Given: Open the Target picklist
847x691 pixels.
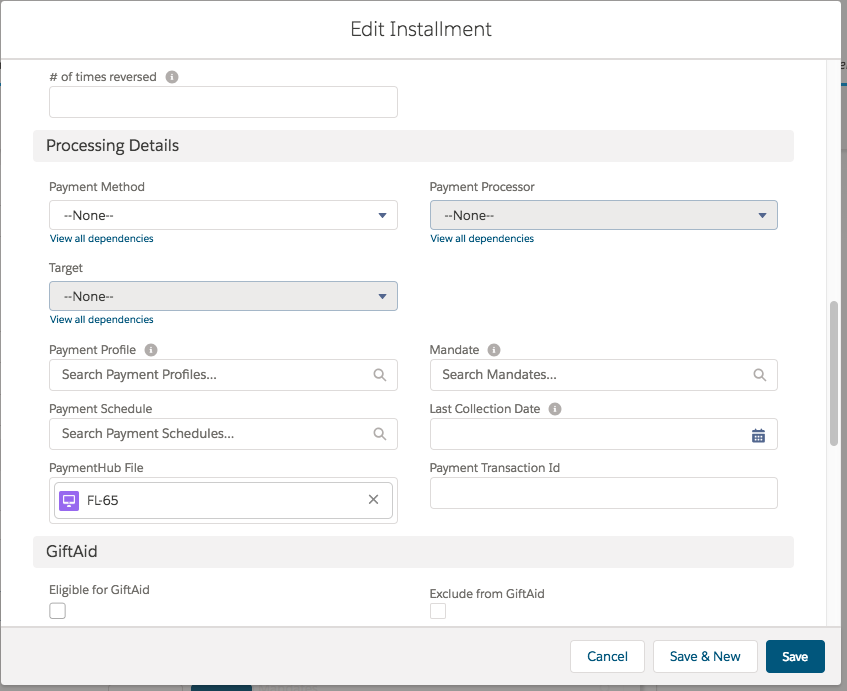Looking at the screenshot, I should pos(223,296).
